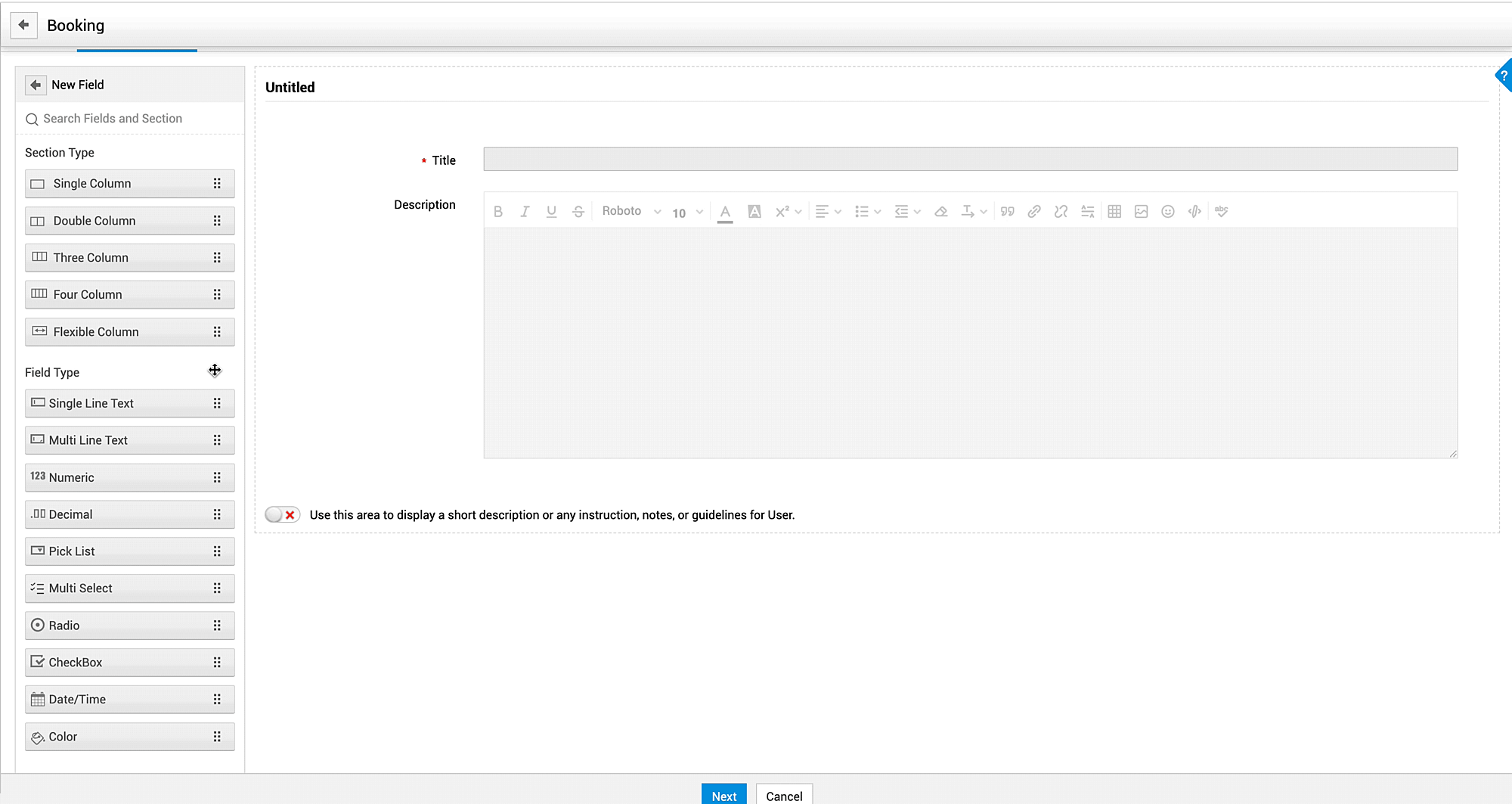Open the font size dropdown
Viewport: 1512px width, 804px height.
pyautogui.click(x=684, y=212)
